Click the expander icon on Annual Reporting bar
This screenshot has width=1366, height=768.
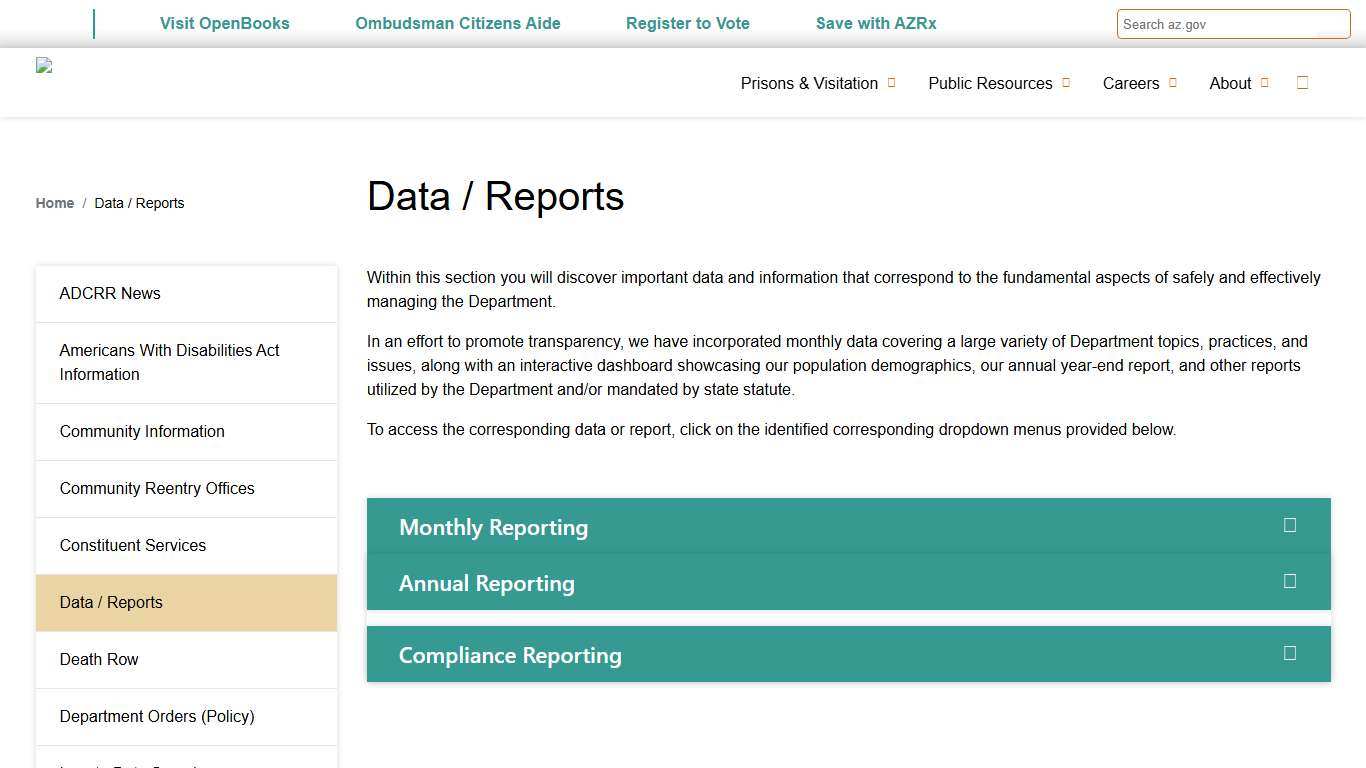tap(1289, 581)
